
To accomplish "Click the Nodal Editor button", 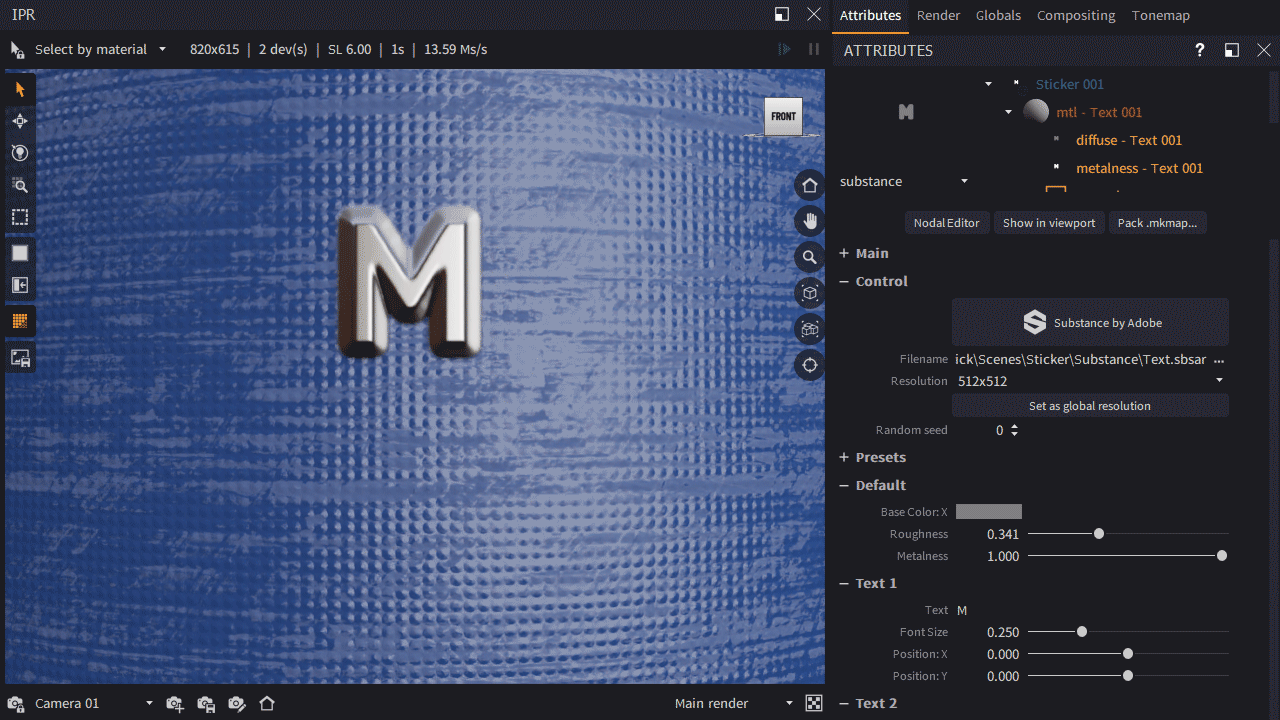I will pyautogui.click(x=946, y=223).
